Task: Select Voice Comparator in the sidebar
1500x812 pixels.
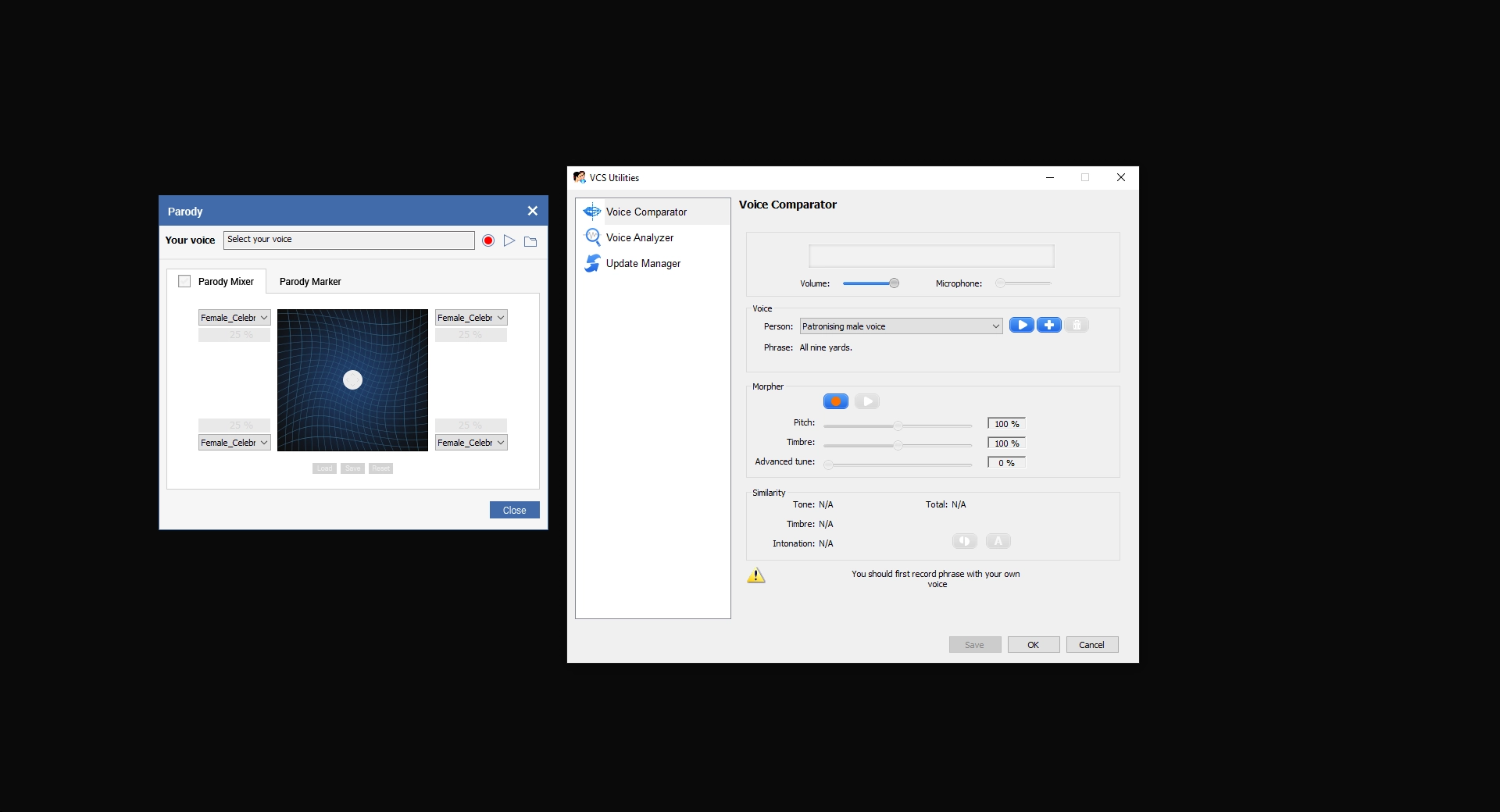Action: pyautogui.click(x=647, y=212)
